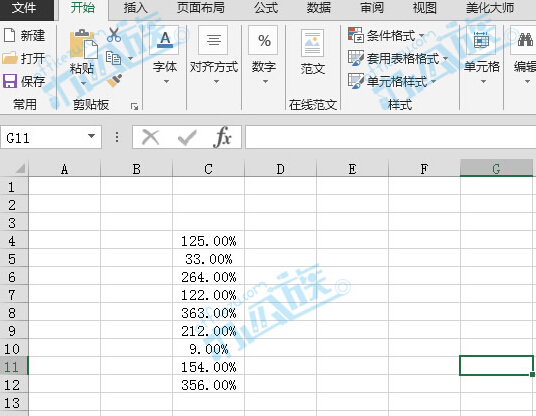
Task: Click the Cancel X icon in formula bar
Action: (x=150, y=137)
